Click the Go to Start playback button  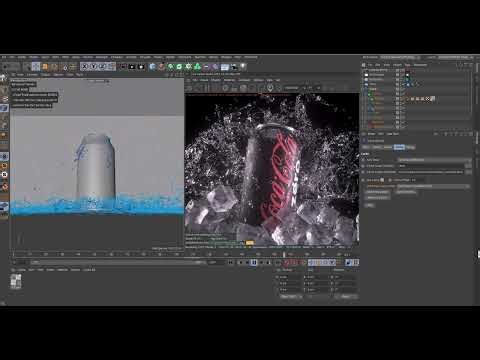[230, 262]
